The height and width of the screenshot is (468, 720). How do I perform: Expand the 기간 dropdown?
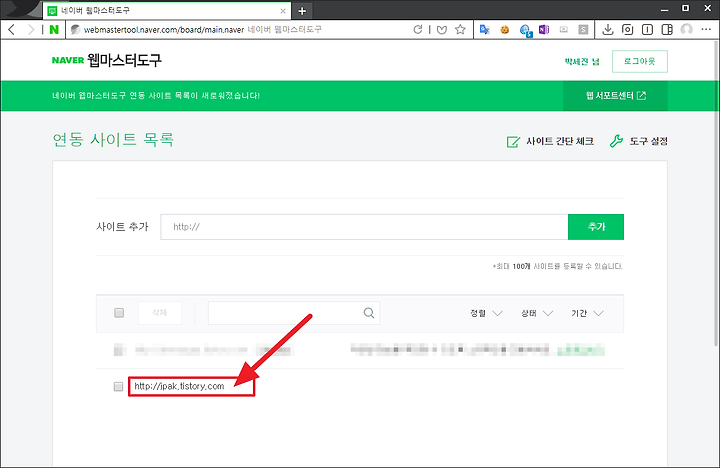587,313
